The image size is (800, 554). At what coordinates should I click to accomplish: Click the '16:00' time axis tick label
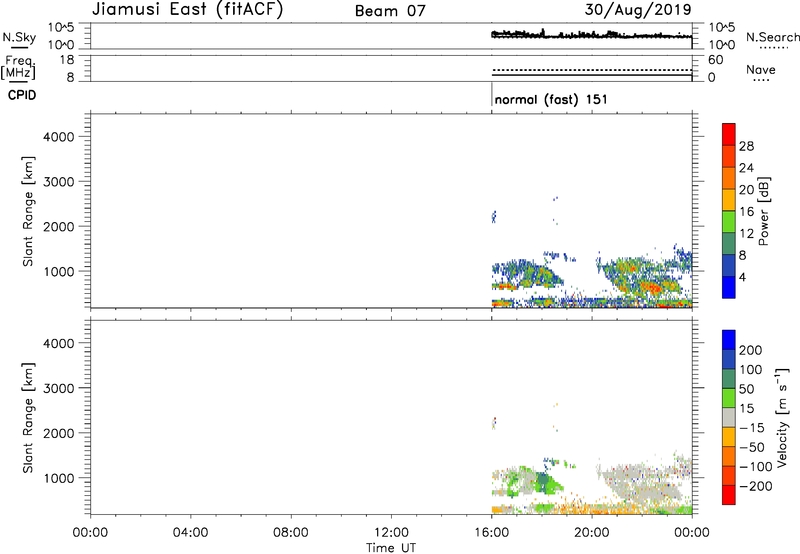coord(491,533)
